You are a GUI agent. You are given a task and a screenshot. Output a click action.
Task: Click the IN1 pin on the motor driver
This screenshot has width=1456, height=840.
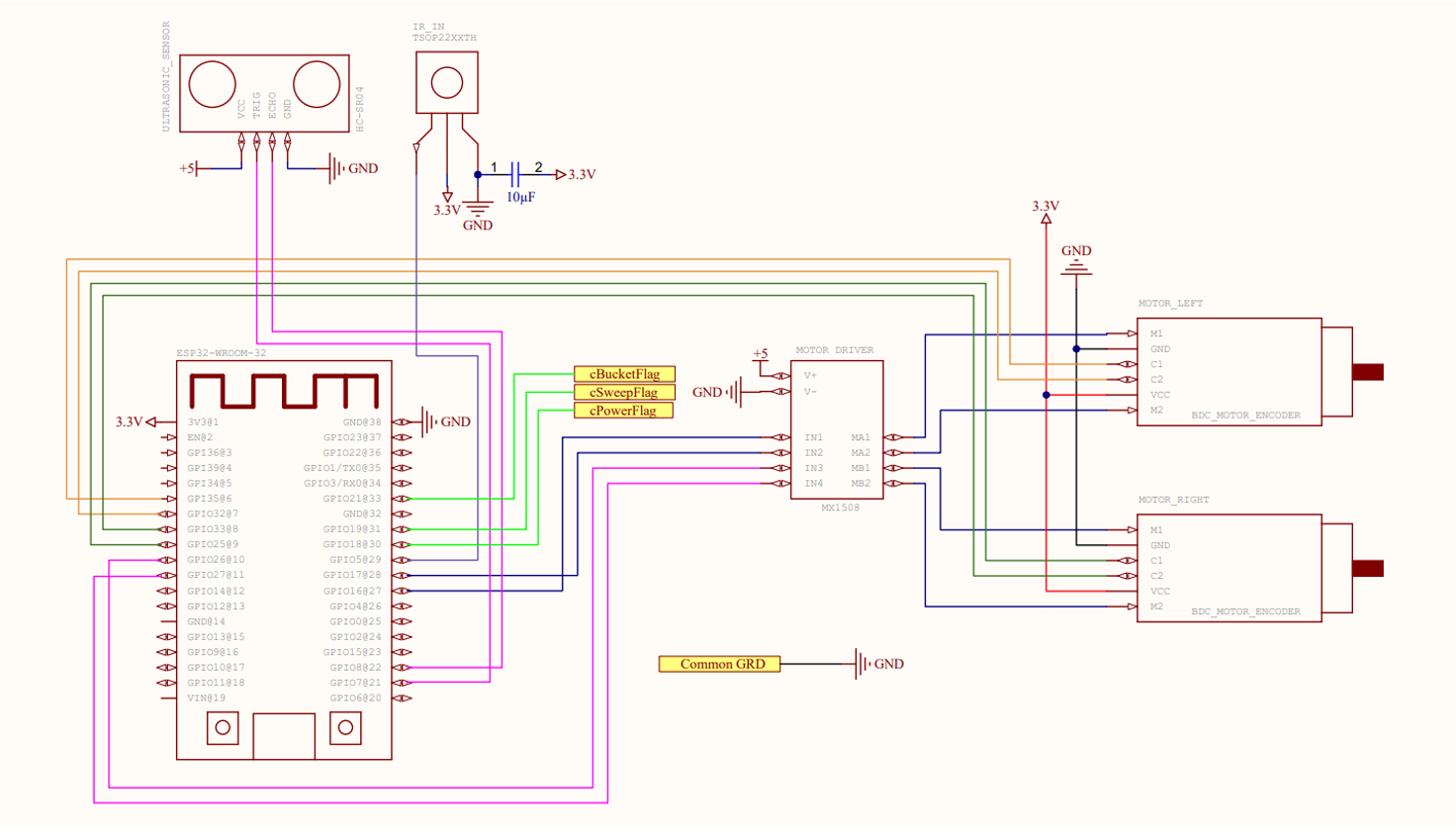[813, 437]
